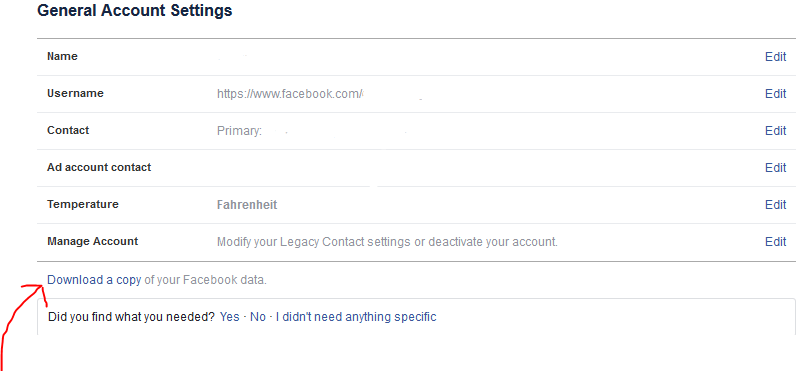Edit the Username setting
The height and width of the screenshot is (371, 805).
[775, 94]
